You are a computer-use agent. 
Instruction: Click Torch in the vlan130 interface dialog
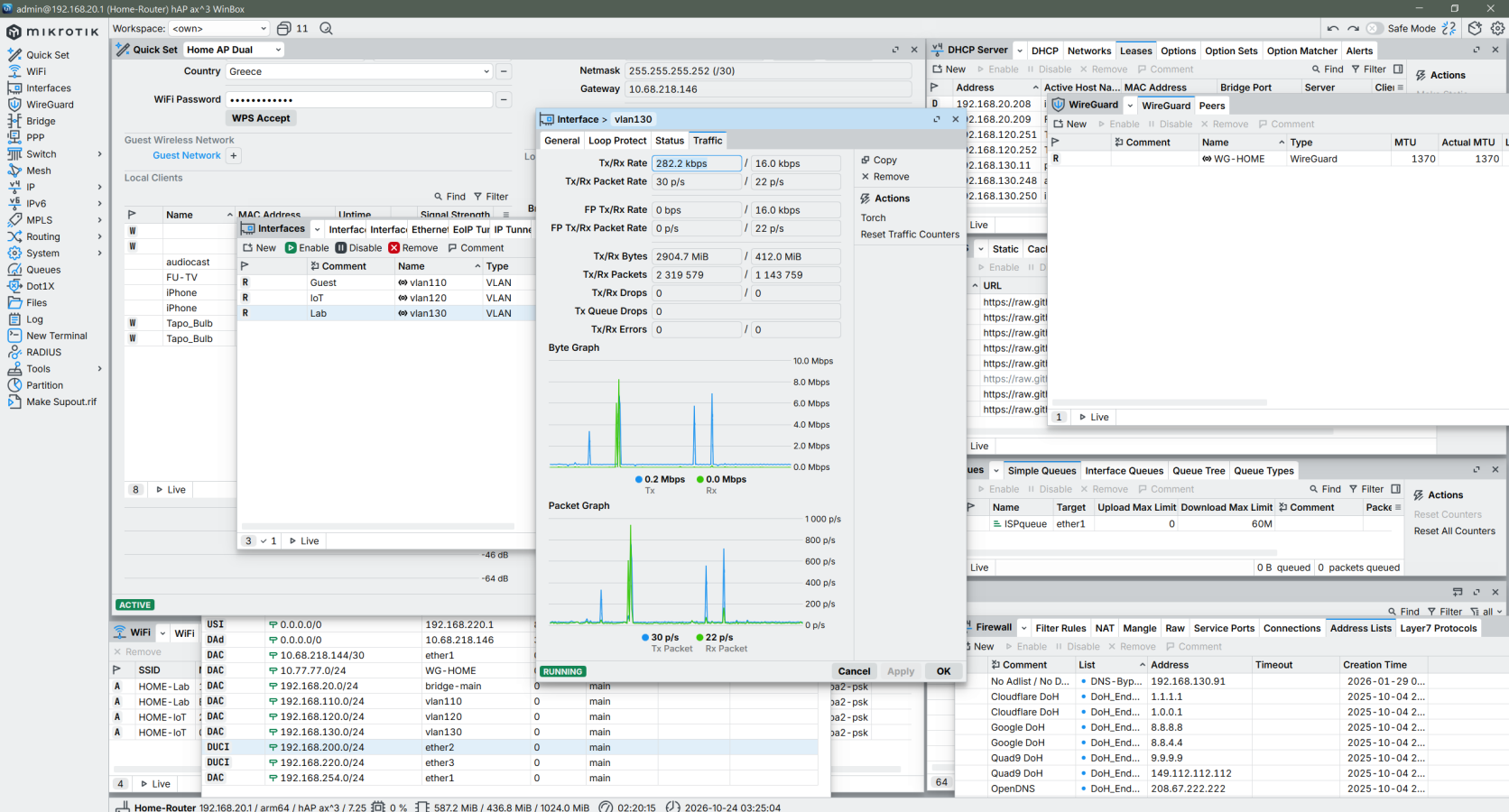click(x=873, y=217)
